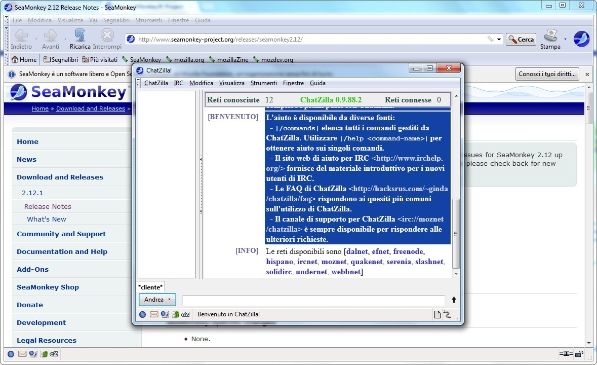Open What's New link in page sidebar

click(x=46, y=219)
